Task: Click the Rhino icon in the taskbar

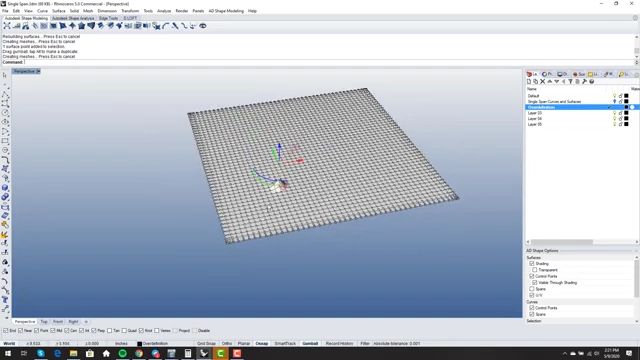Action: [204, 353]
